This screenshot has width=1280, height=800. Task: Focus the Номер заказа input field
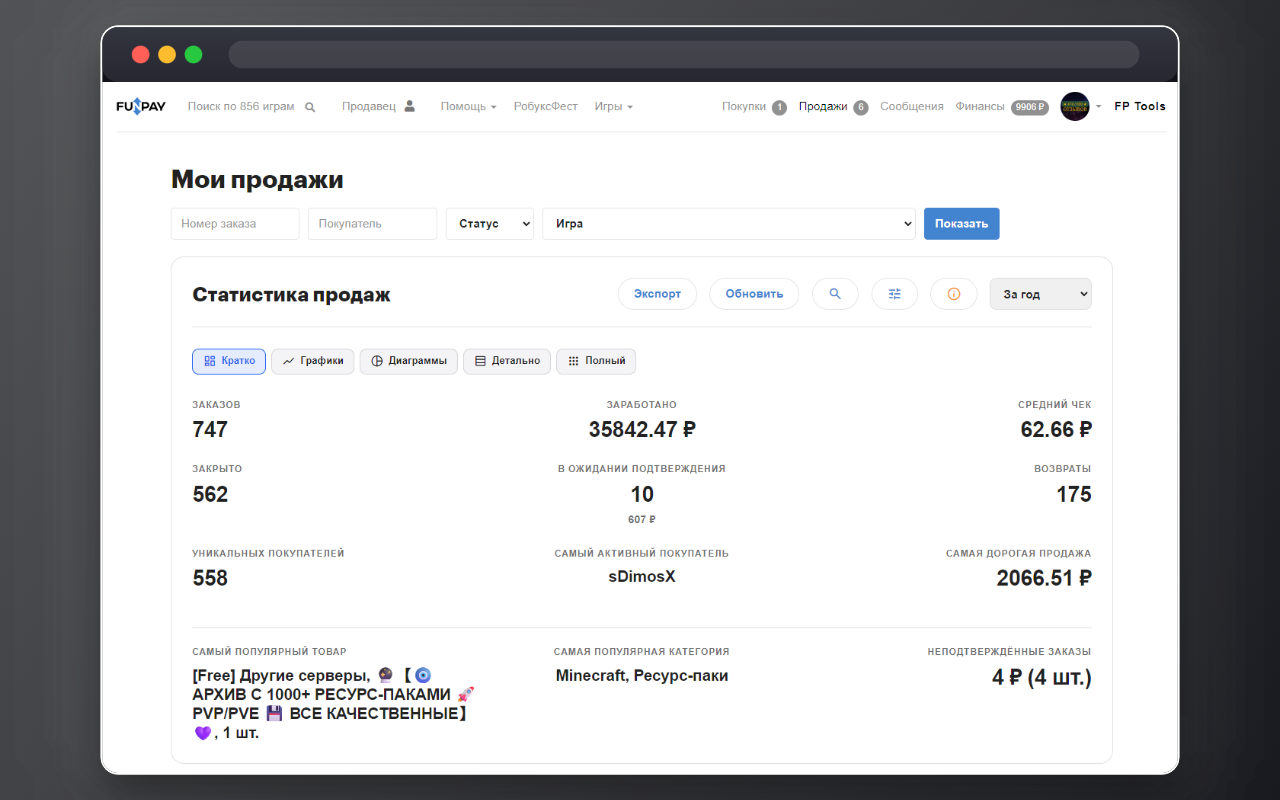coord(235,224)
